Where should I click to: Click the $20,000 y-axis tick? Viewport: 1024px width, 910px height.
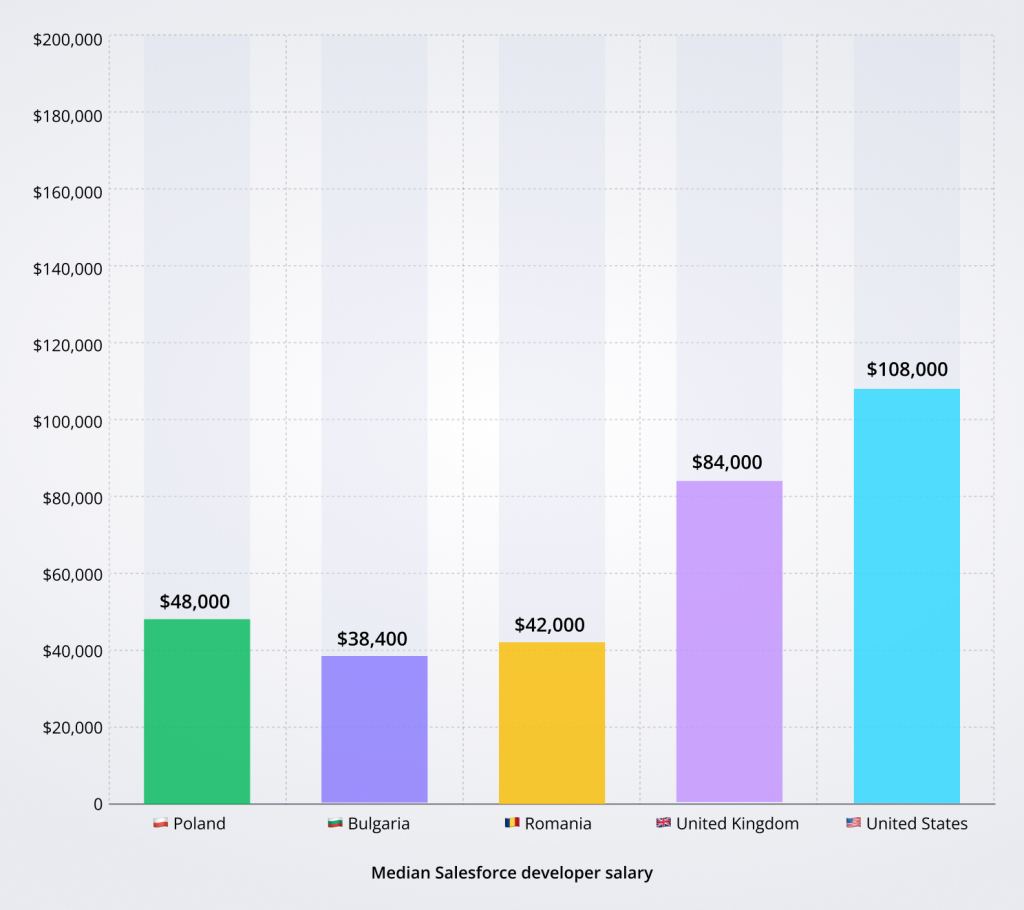coord(72,727)
